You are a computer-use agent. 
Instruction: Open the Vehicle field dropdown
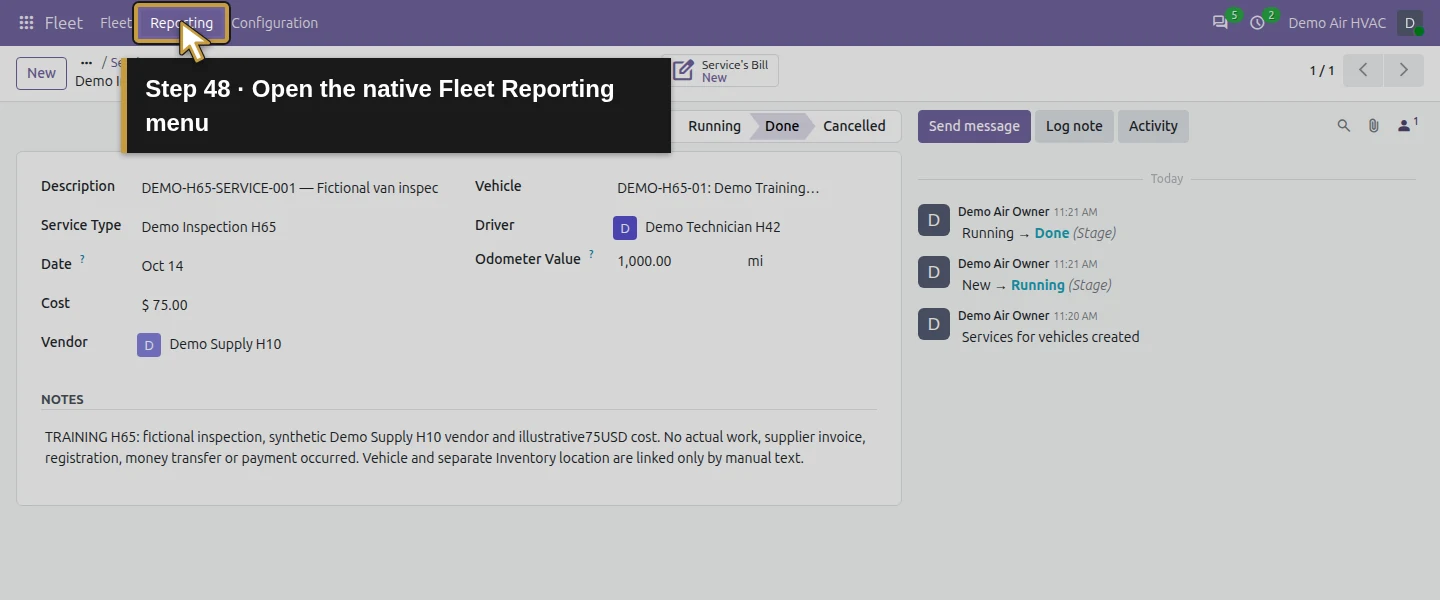pyautogui.click(x=745, y=188)
